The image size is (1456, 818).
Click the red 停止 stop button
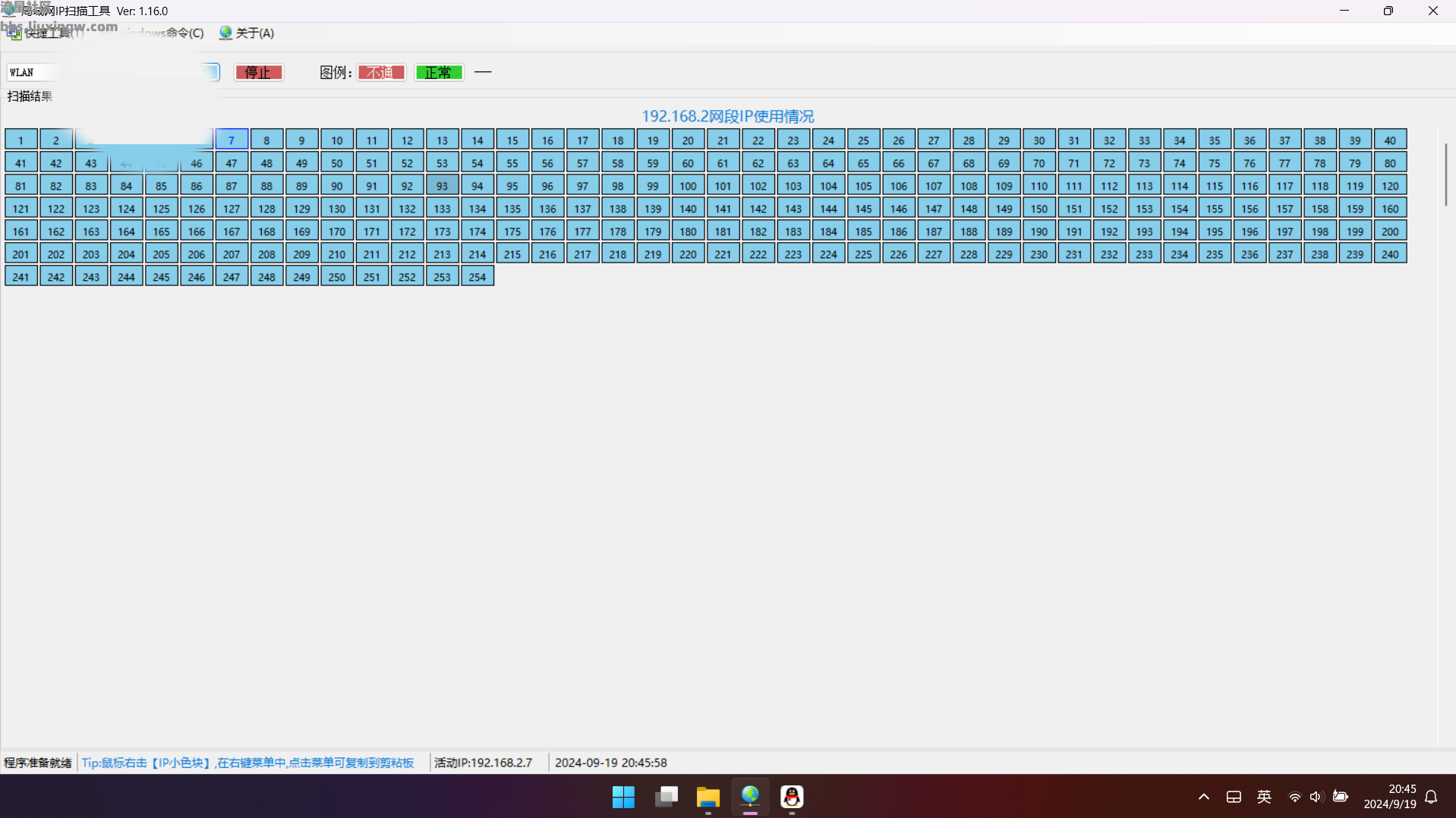(258, 72)
